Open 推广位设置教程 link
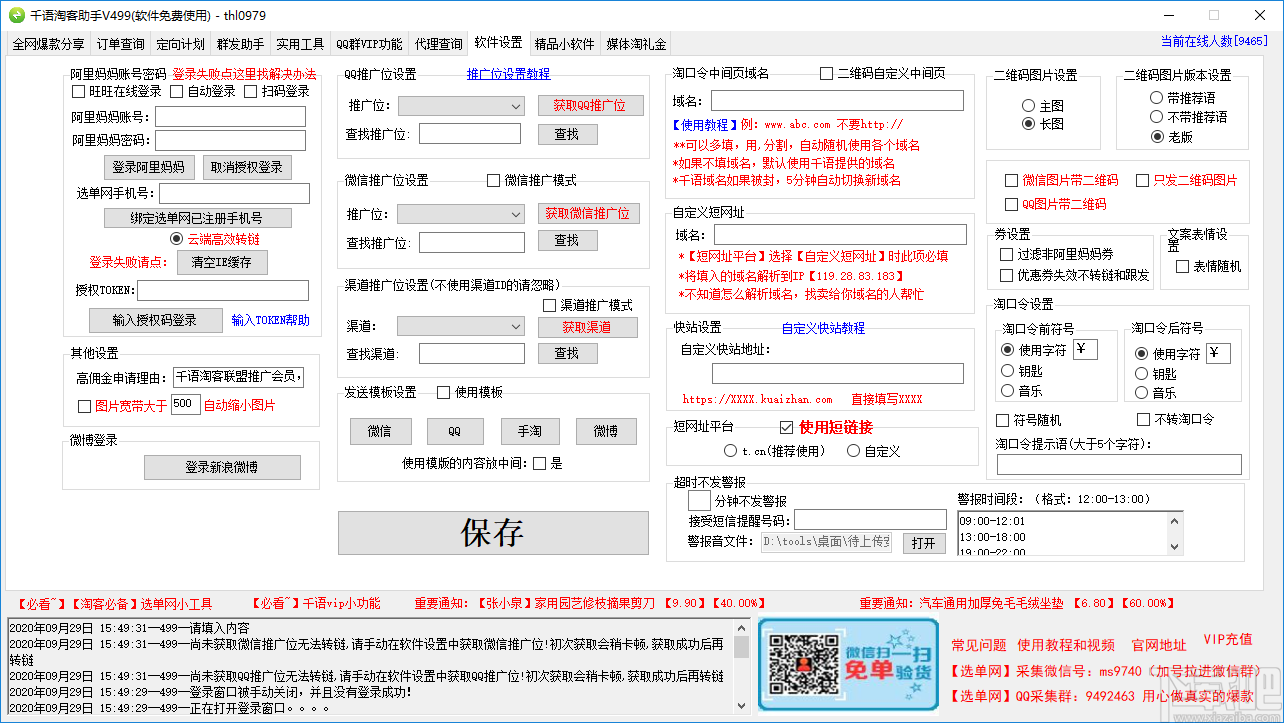 (x=508, y=73)
